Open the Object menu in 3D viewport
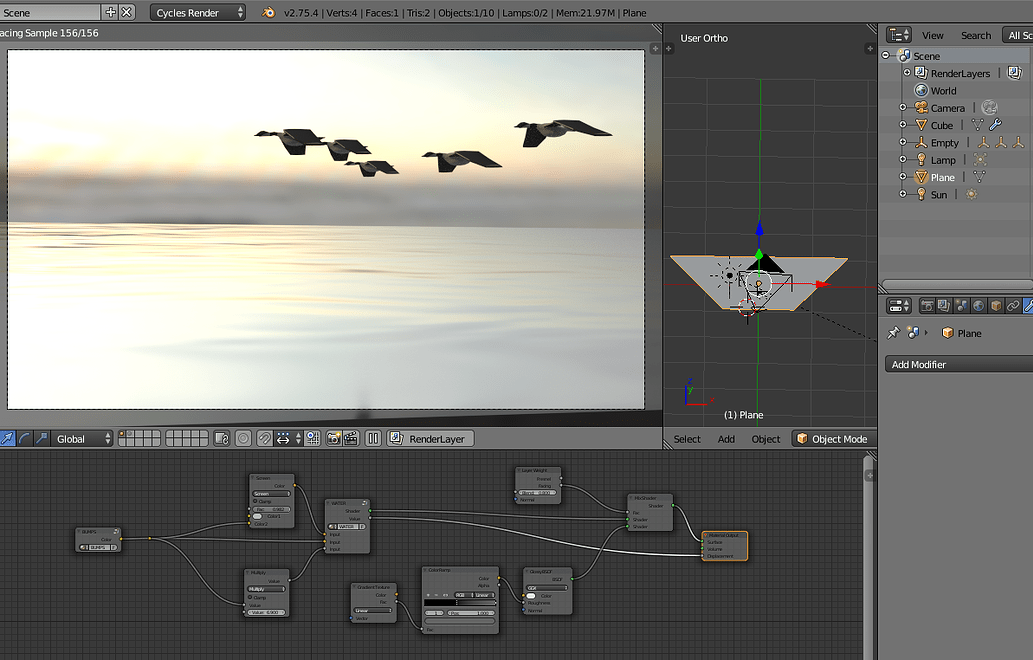Image resolution: width=1033 pixels, height=660 pixels. click(766, 439)
